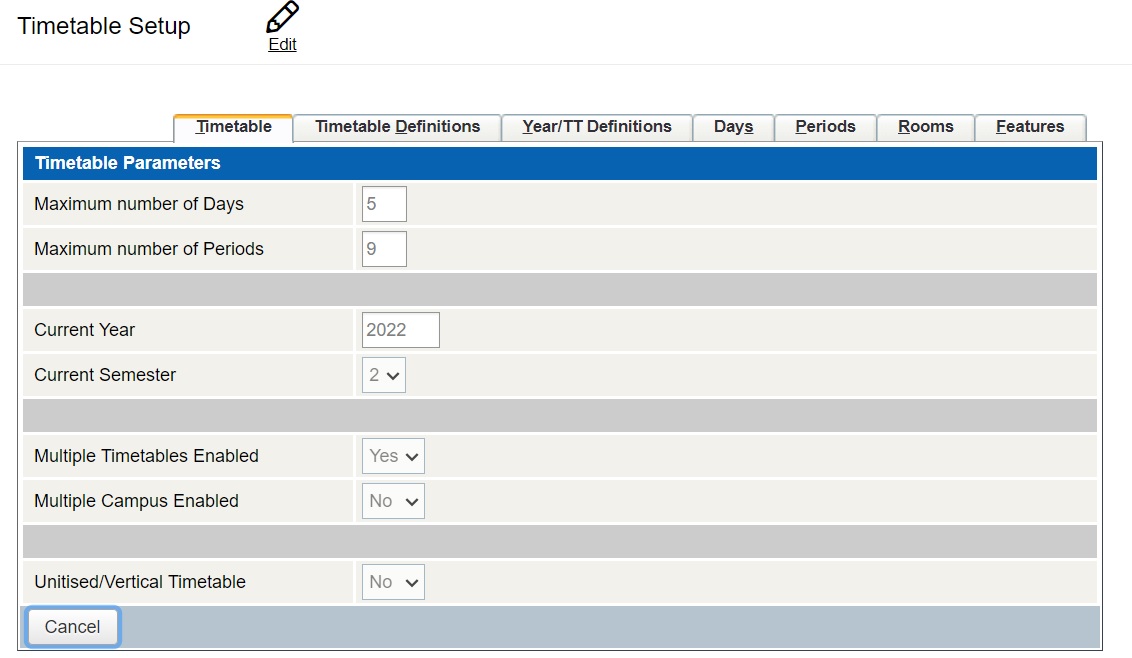Click the Current Year input field
The width and height of the screenshot is (1132, 658).
click(400, 329)
